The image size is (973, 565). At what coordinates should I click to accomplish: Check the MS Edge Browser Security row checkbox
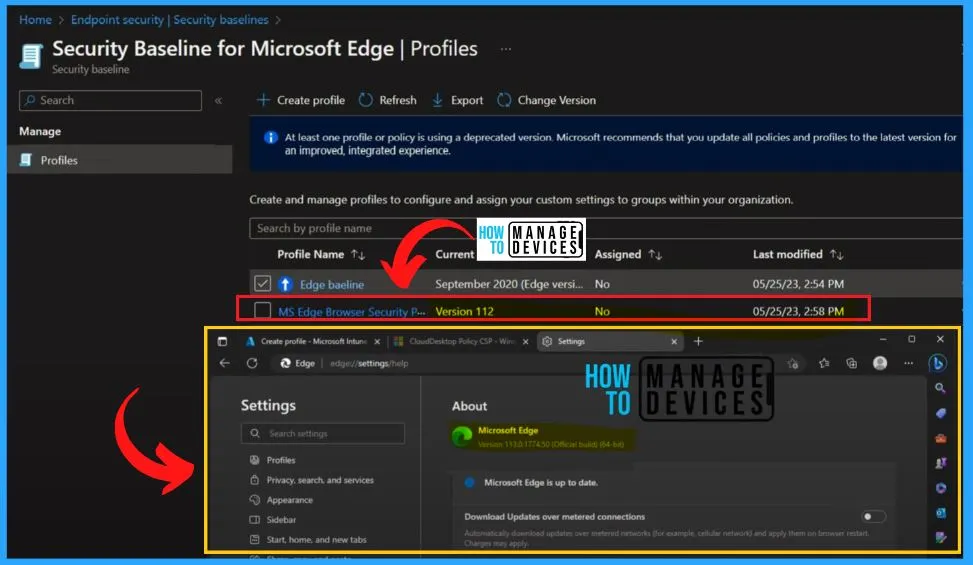coord(262,310)
